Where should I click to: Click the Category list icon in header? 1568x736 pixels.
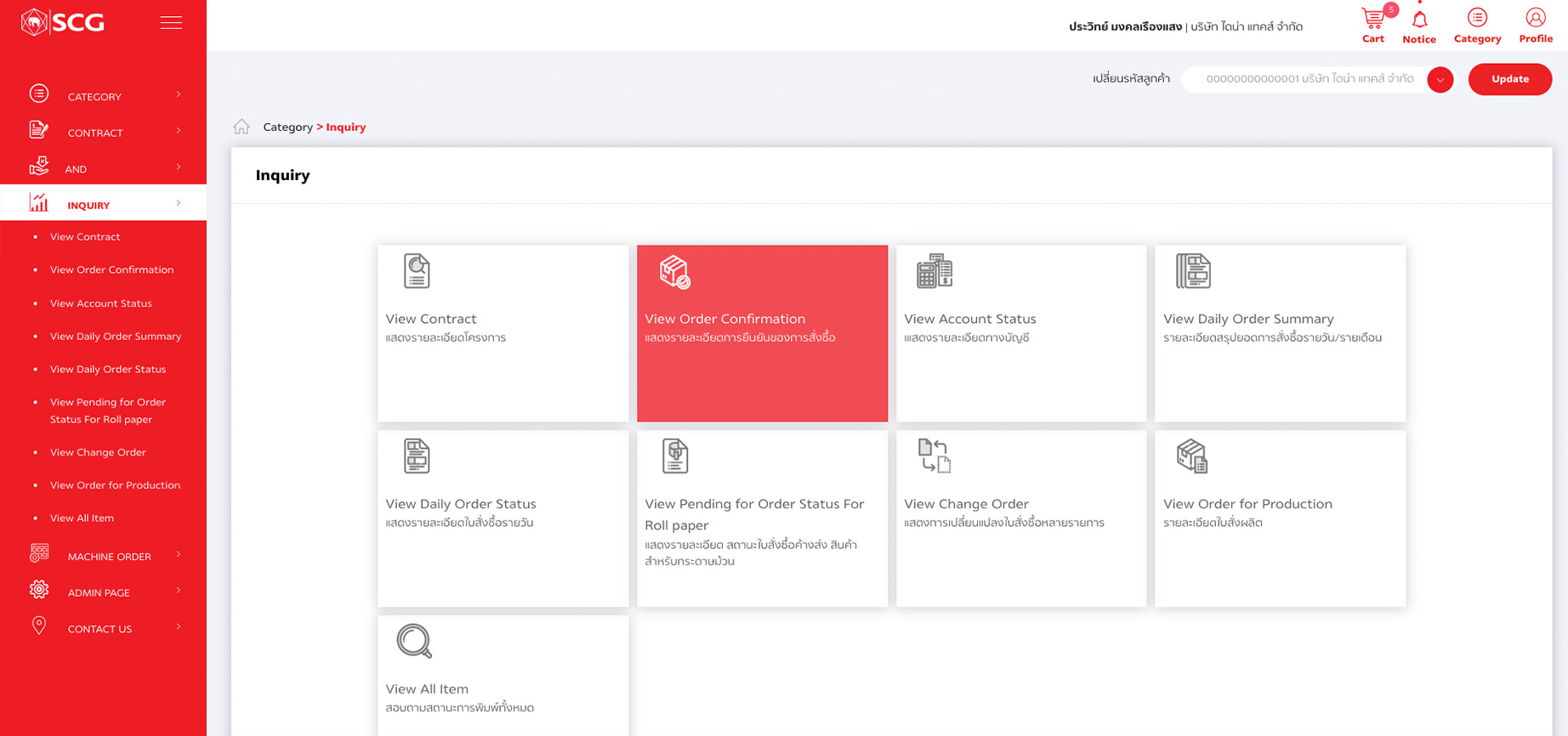(1477, 19)
